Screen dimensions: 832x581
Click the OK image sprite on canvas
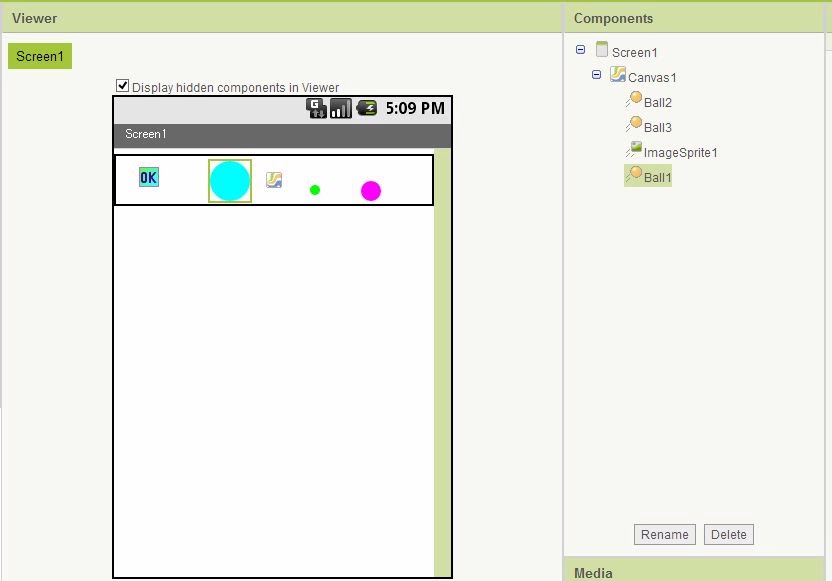click(x=149, y=178)
